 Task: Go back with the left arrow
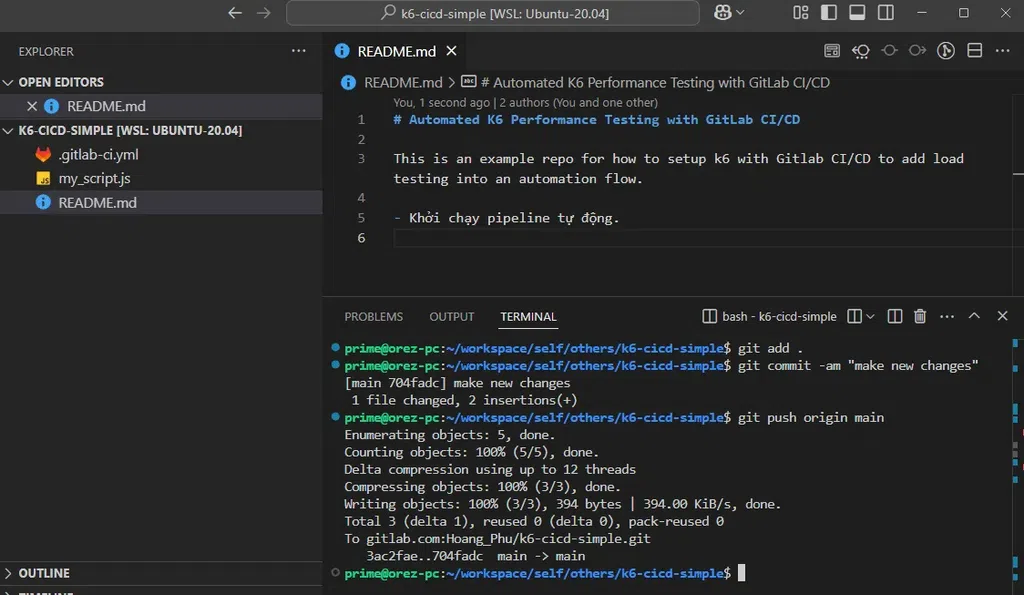[x=234, y=13]
